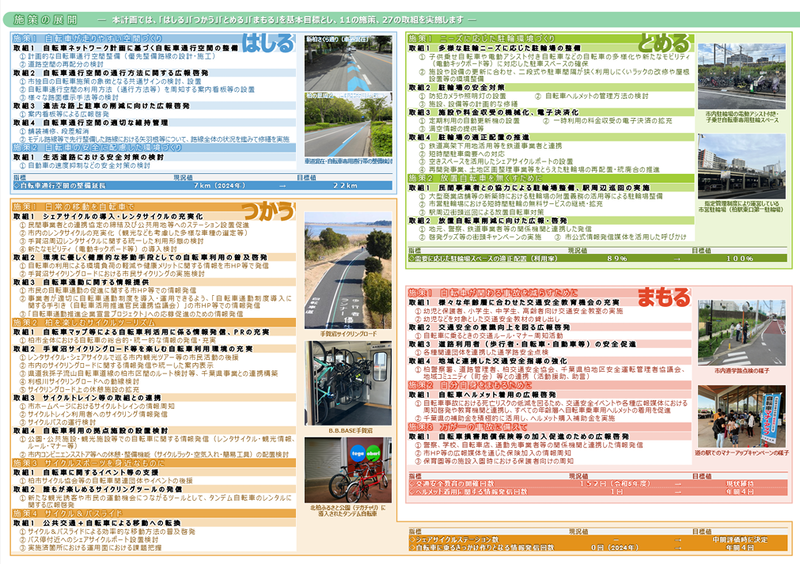Click 利根川サイクリングロードへの動線検討 item

click(80, 382)
